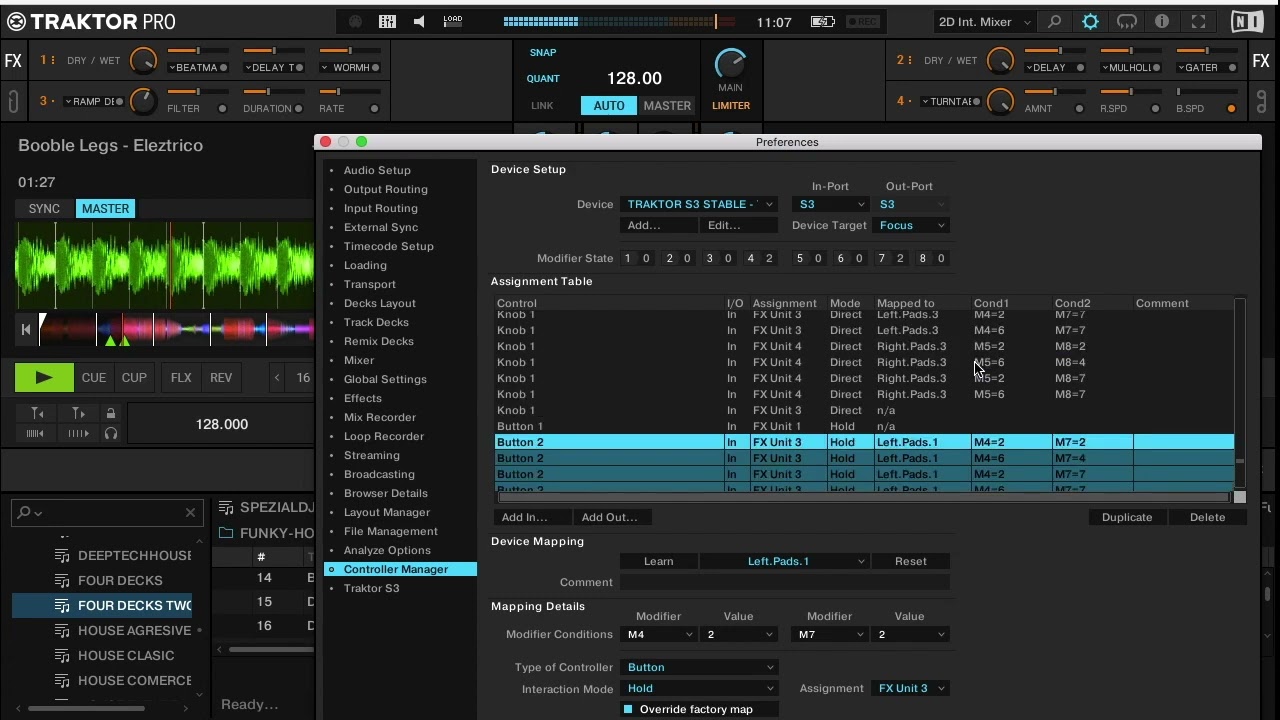Viewport: 1280px width, 720px height.
Task: Click the FILTER slider in FX unit 3
Action: coord(197,91)
